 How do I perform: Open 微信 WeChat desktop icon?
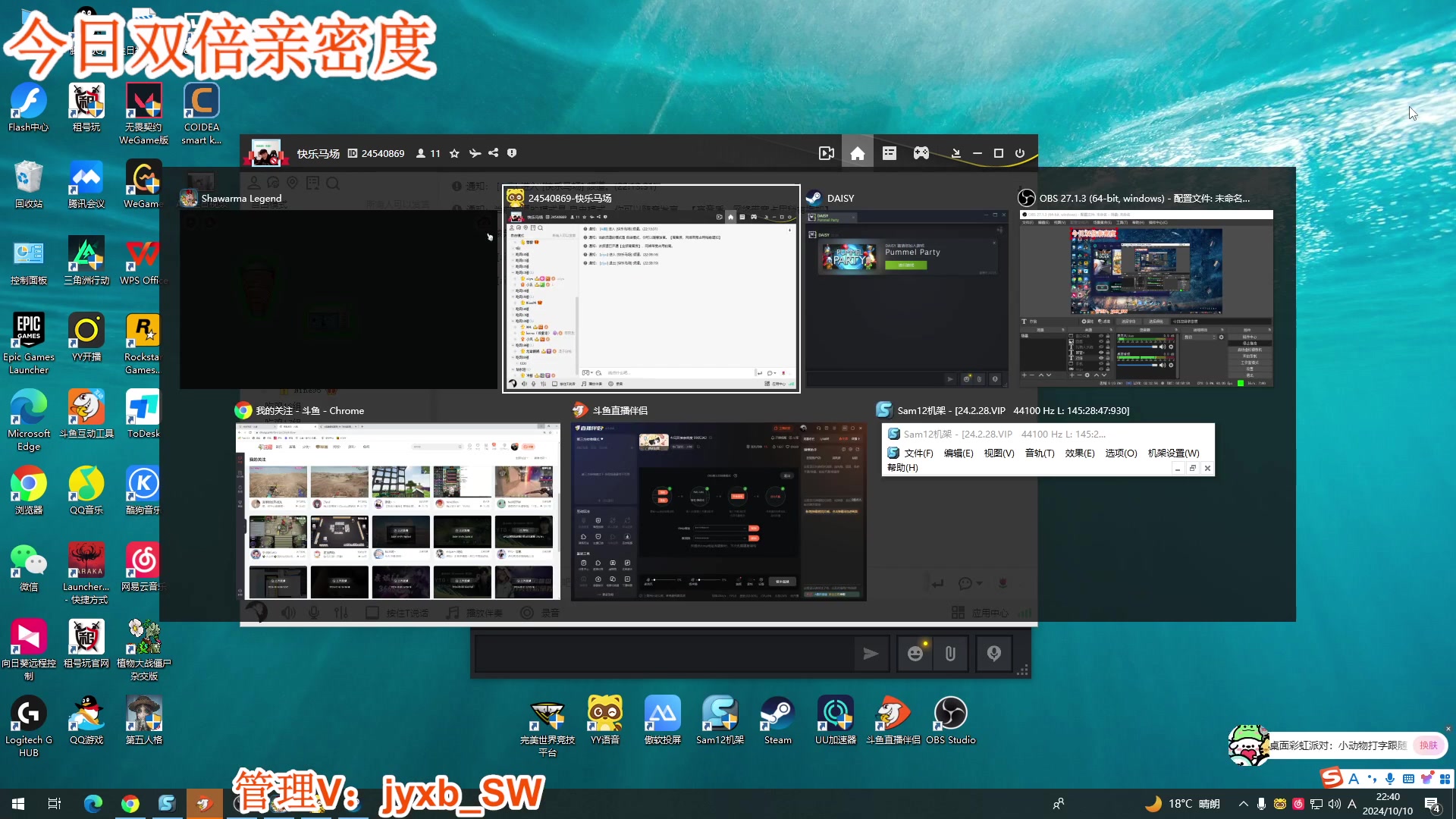tap(29, 566)
